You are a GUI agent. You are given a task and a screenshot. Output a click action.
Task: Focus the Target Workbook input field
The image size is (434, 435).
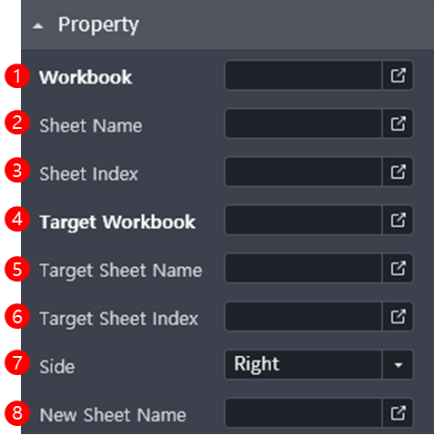point(303,220)
